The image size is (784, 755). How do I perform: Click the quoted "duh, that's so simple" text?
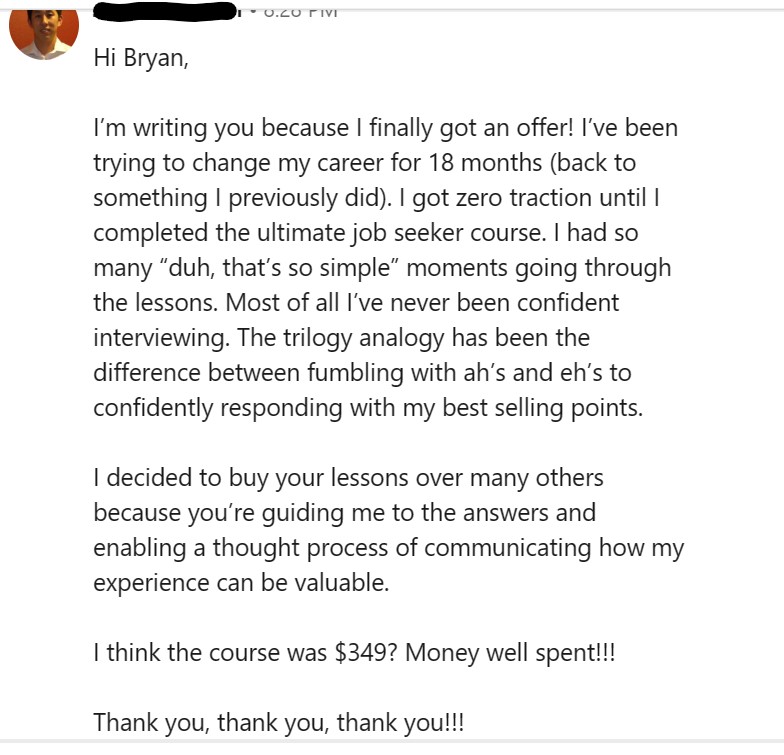click(277, 268)
